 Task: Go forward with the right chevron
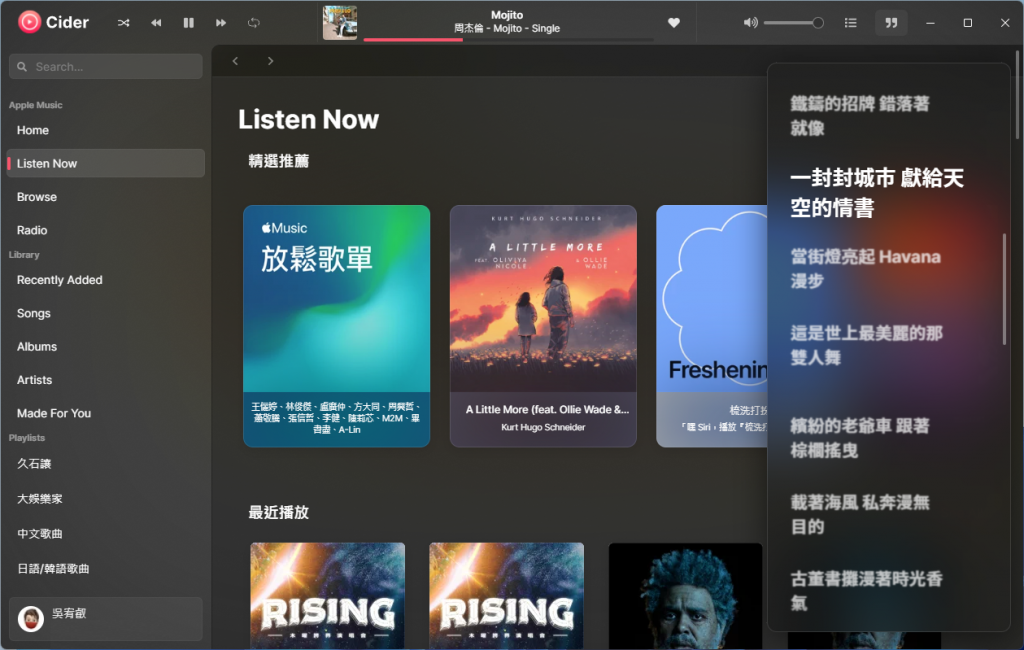coord(270,61)
